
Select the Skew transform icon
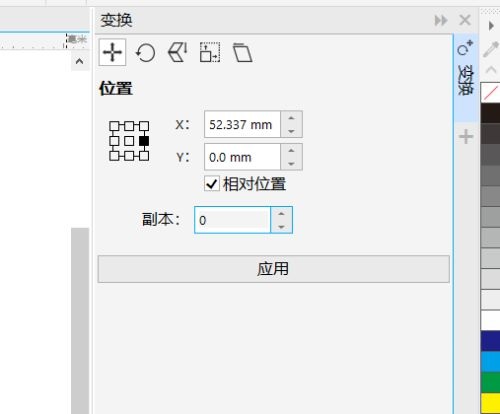tap(242, 52)
